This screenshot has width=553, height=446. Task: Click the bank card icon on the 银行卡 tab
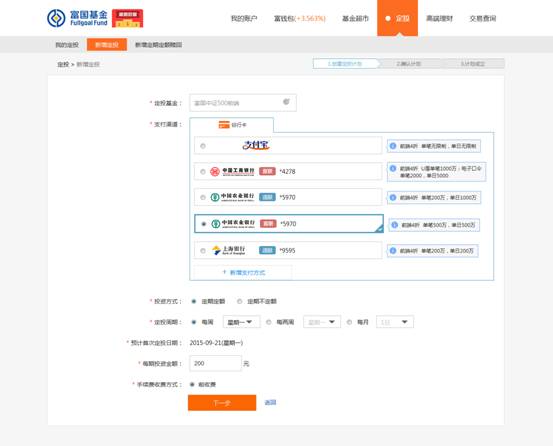[x=224, y=125]
